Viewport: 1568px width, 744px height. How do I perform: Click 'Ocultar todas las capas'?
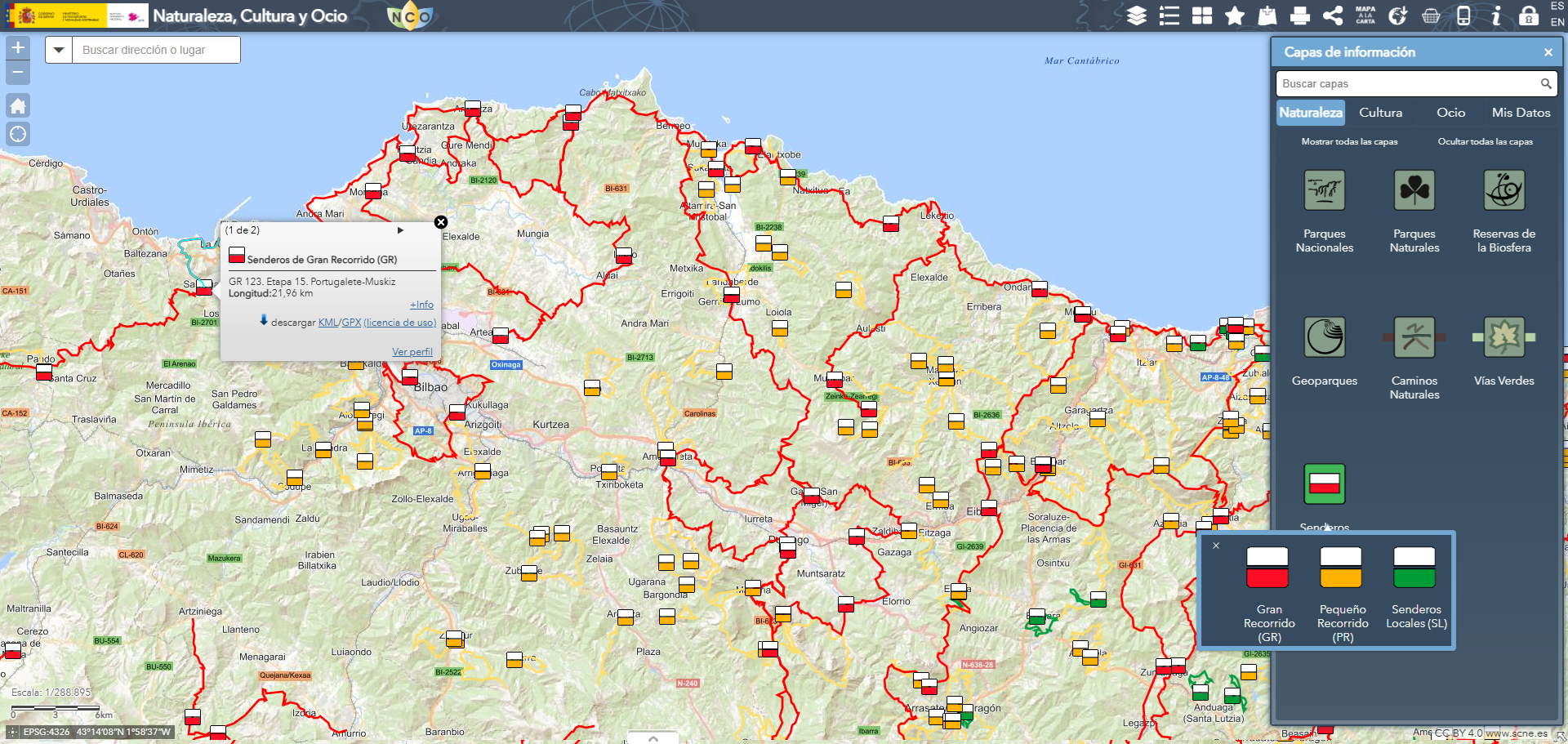1485,141
